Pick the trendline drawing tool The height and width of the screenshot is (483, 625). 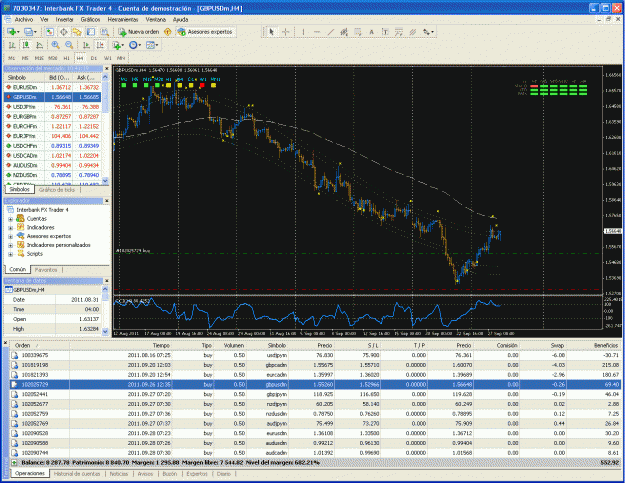[330, 32]
